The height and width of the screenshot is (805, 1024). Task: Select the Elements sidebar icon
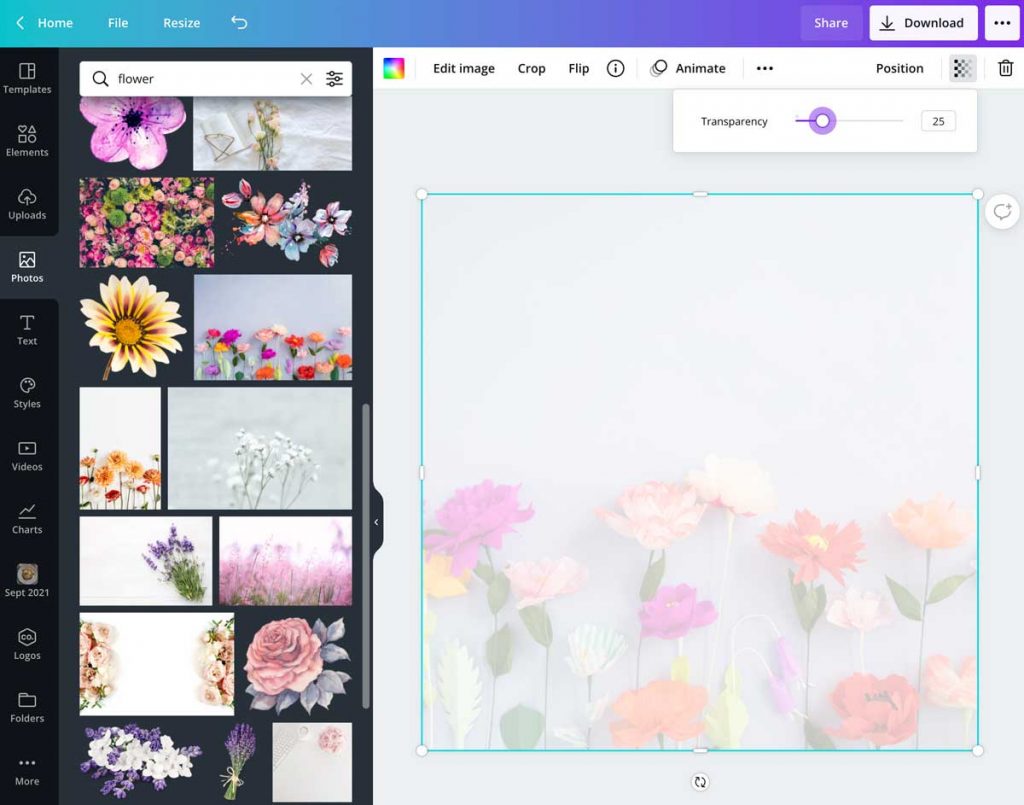27,140
